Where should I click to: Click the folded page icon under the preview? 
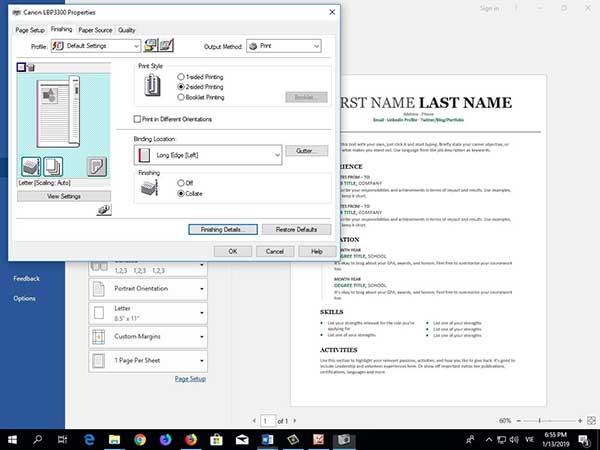click(96, 166)
